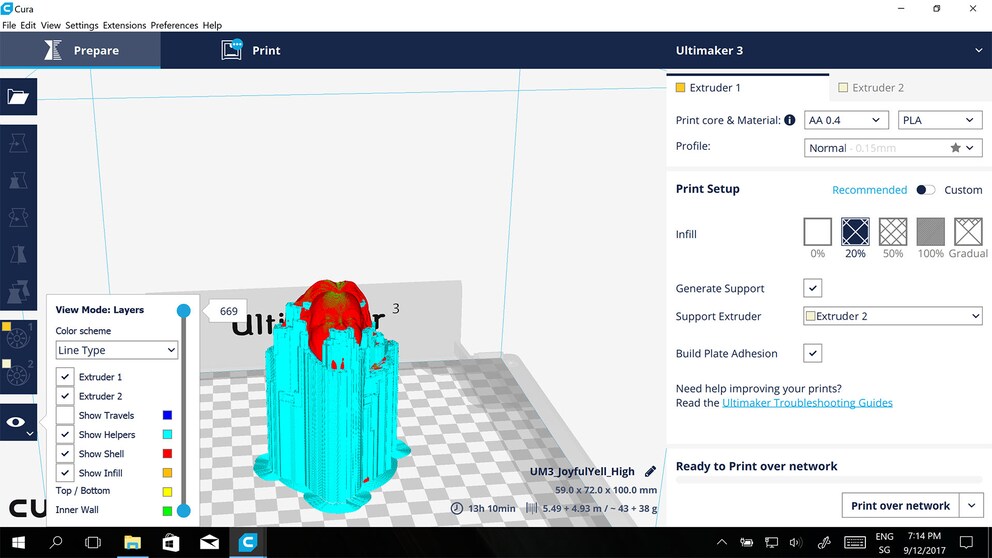
Task: Uncheck Extruder 2 layer visibility
Action: [65, 396]
